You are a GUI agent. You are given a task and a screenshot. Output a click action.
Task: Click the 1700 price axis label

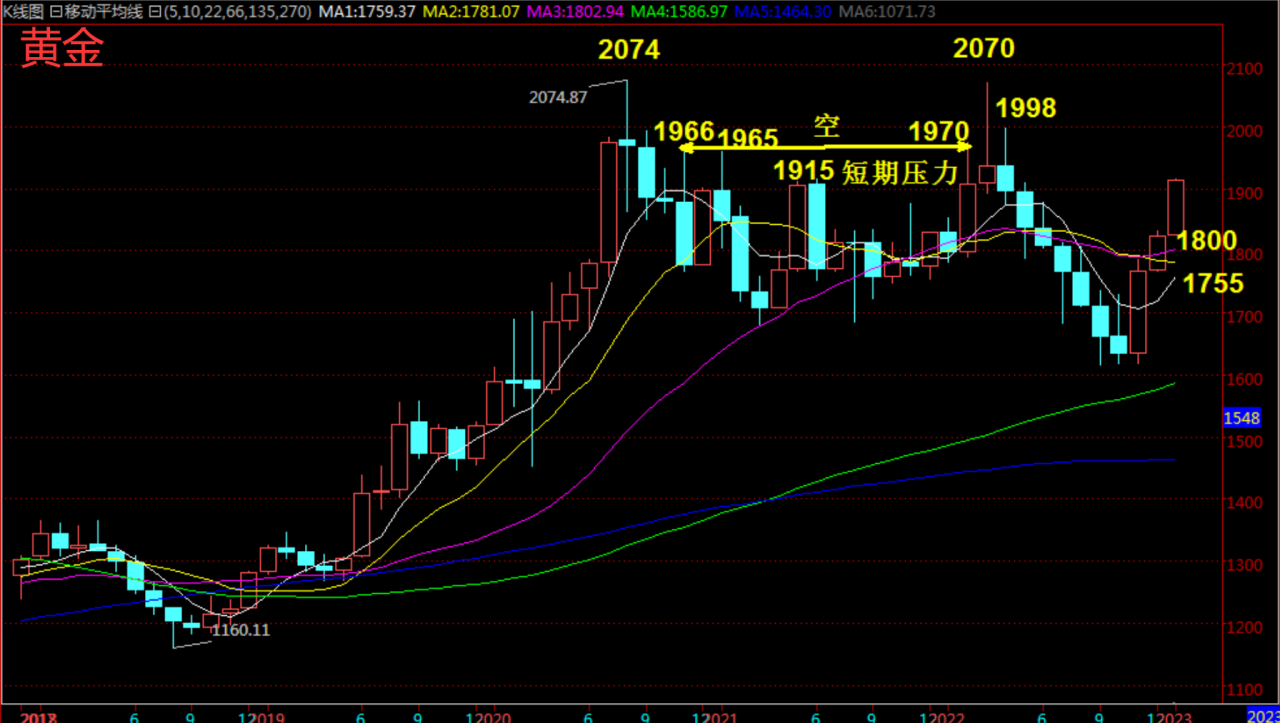click(1245, 317)
